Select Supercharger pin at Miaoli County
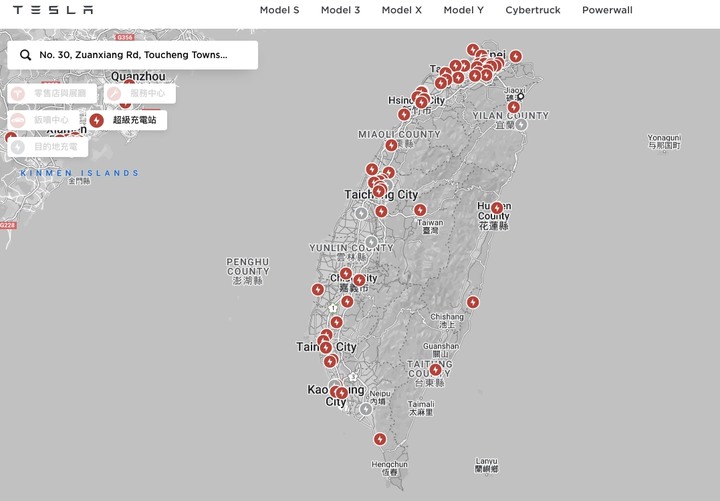 391,146
